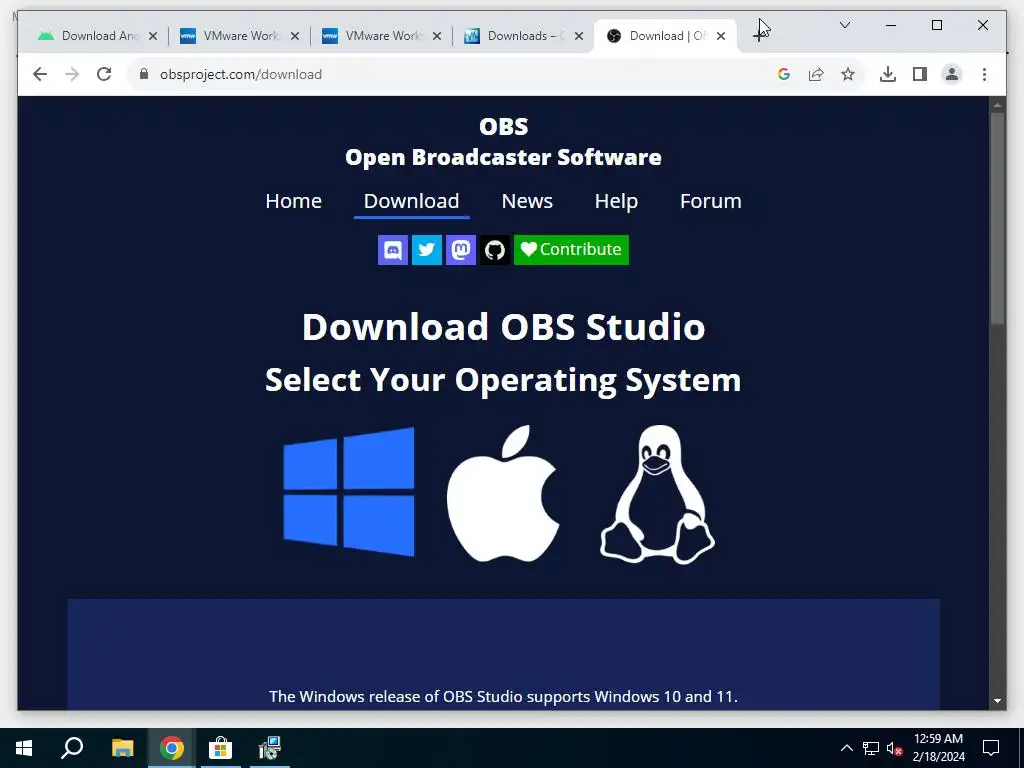Close the second VMware Workstation tab
1024x768 pixels.
[437, 36]
